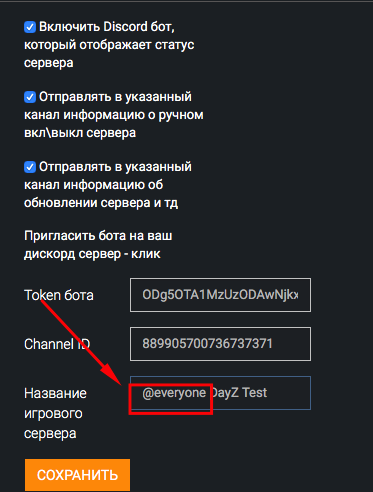Toggle the manual вкл\выкл server notification checkbox
373x492 pixels.
click(x=30, y=97)
